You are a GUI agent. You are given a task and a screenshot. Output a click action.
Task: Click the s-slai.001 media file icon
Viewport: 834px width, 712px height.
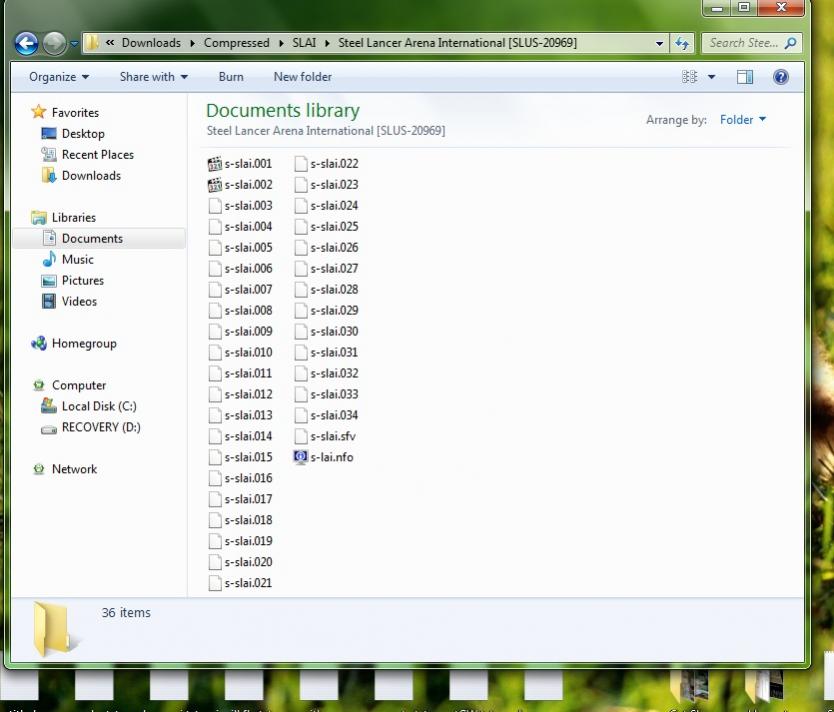215,164
